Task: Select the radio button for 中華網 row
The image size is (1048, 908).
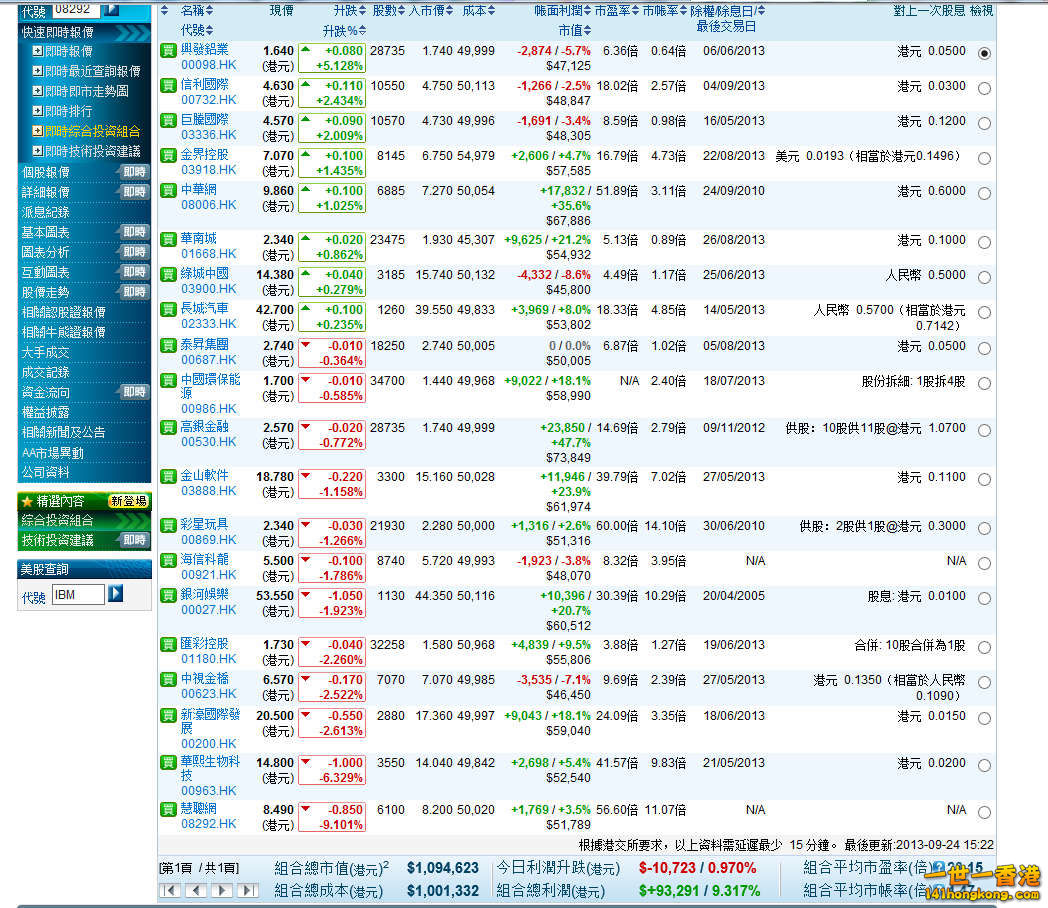Action: click(984, 193)
